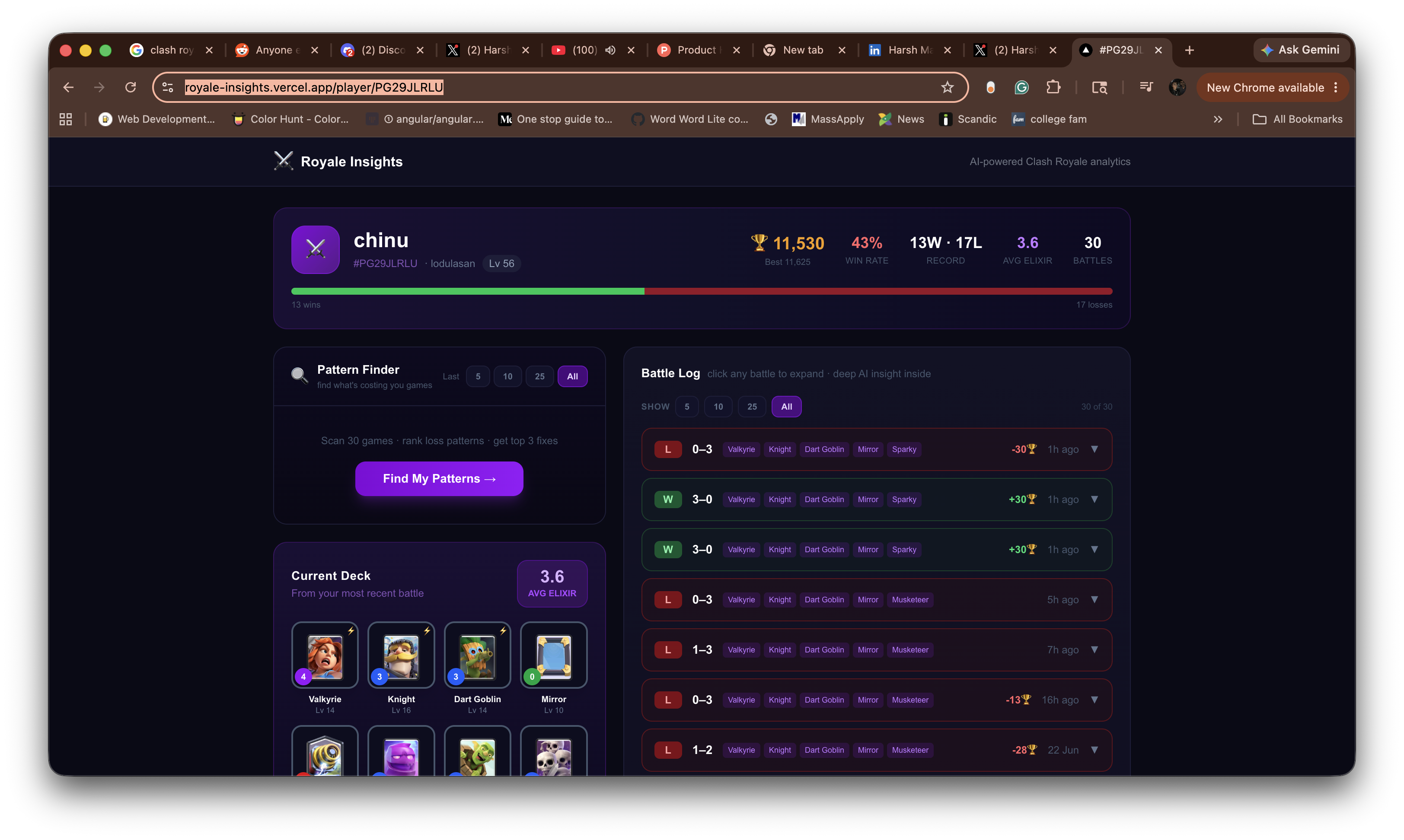Switch to the Reddit Anyone tab
The image size is (1404, 840).
pyautogui.click(x=276, y=50)
